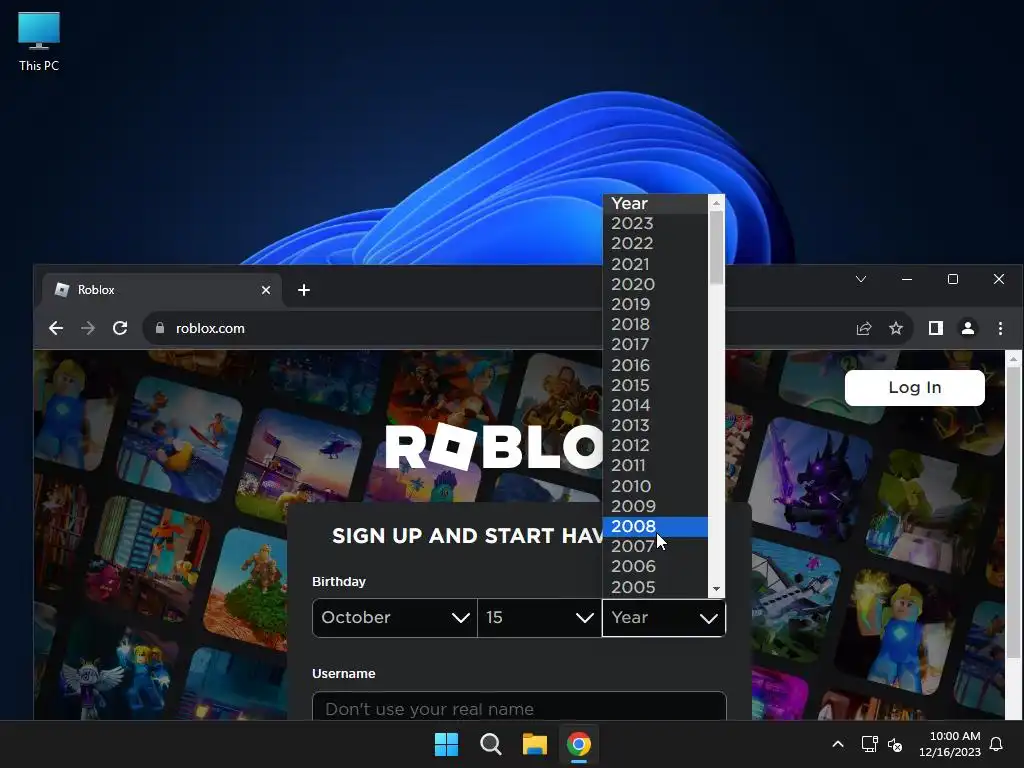The image size is (1024, 768).
Task: Click the Chrome taskbar icon
Action: click(579, 744)
